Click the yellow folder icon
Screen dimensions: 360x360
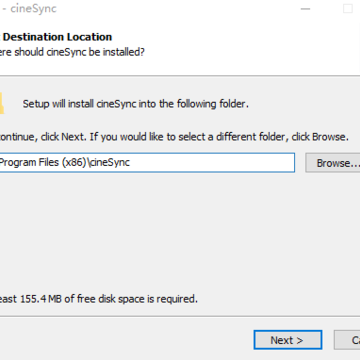2,104
